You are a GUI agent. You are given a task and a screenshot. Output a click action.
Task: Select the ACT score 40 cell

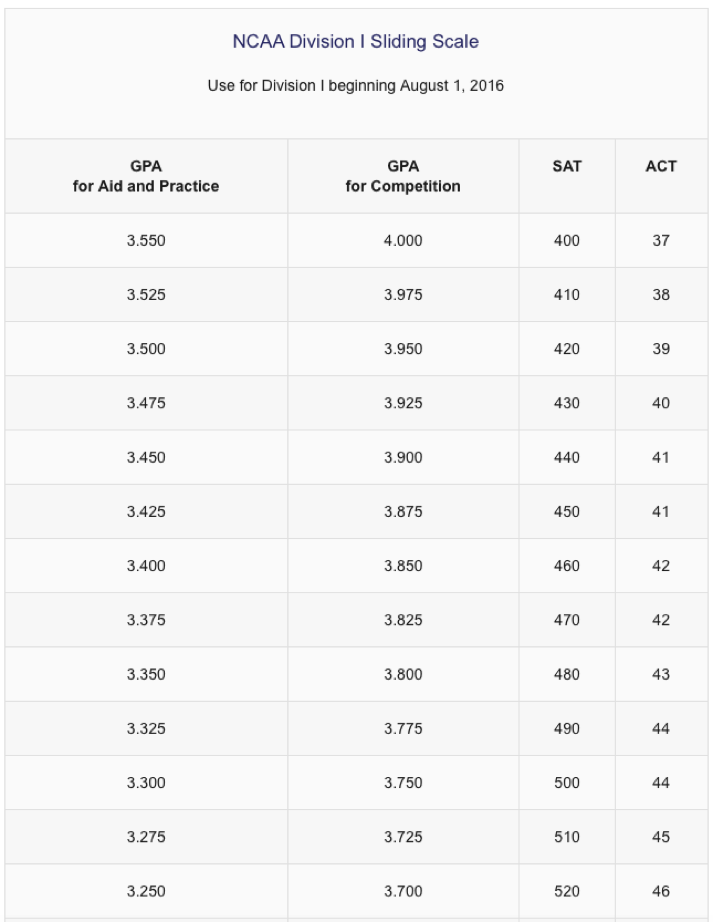(x=661, y=403)
